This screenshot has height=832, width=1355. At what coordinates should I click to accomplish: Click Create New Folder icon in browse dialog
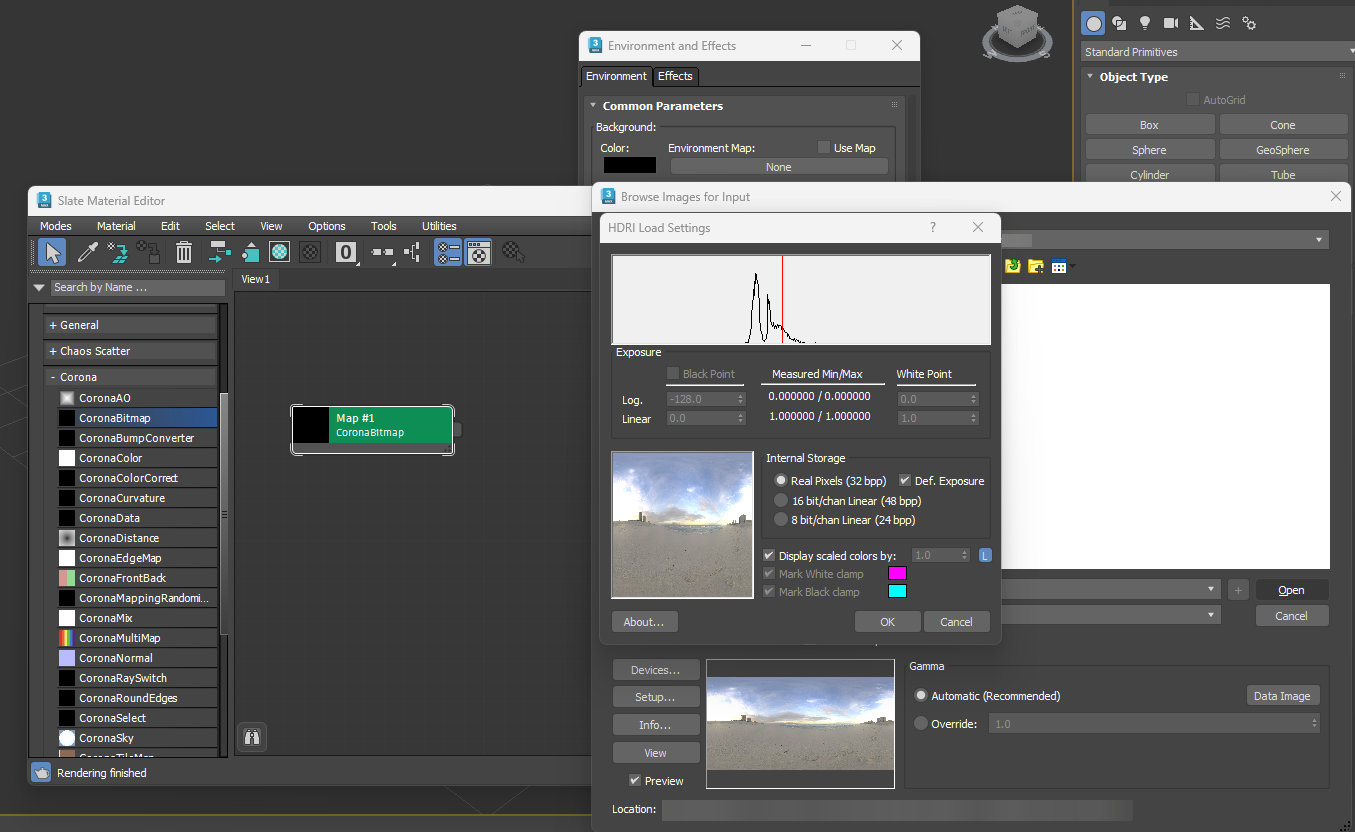tap(1036, 266)
